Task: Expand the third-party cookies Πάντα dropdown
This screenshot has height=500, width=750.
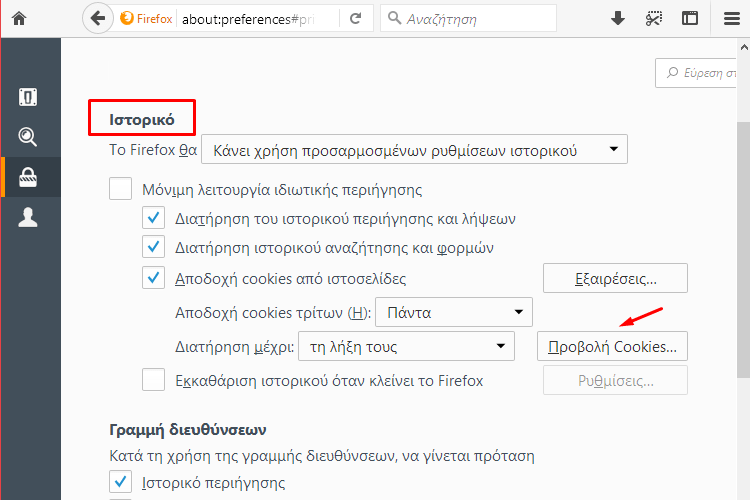Action: [x=453, y=312]
